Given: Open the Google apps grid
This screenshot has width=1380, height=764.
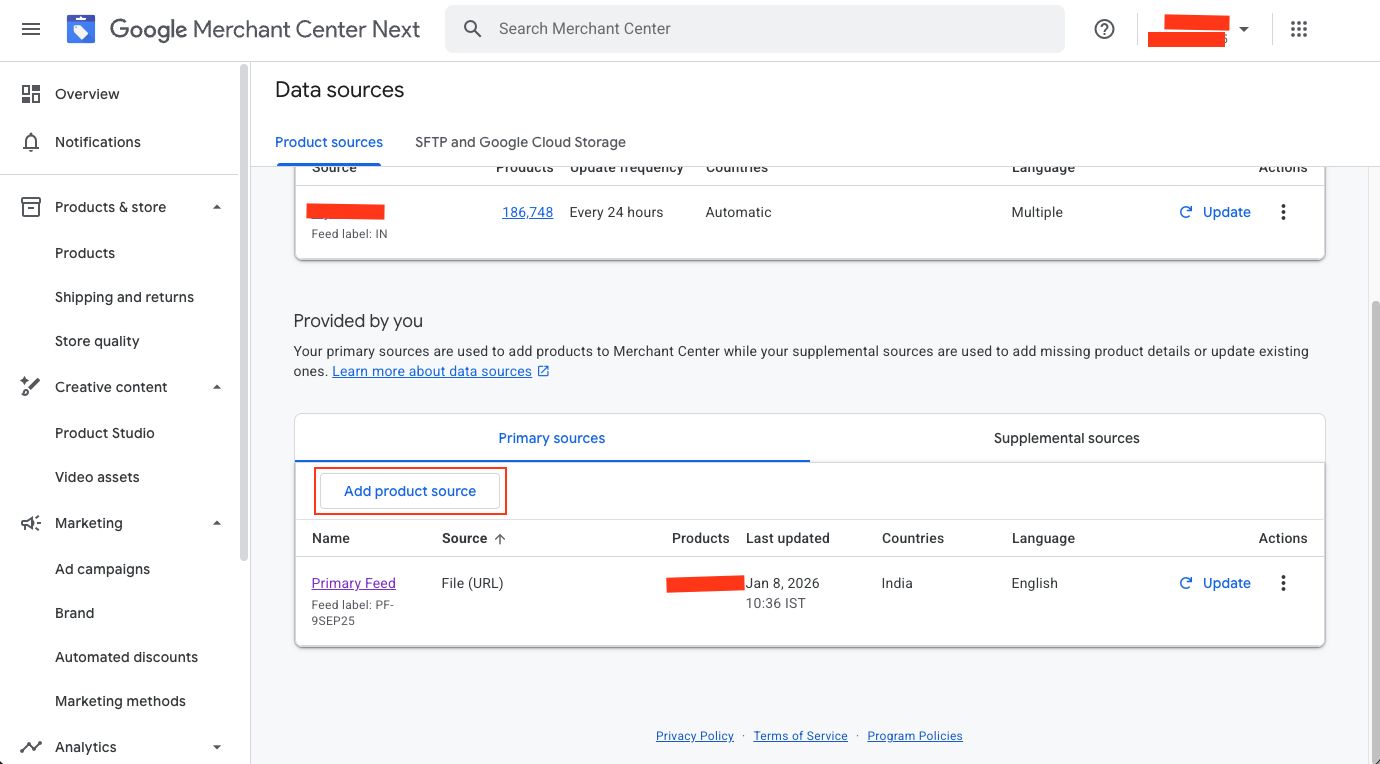Looking at the screenshot, I should 1299,29.
